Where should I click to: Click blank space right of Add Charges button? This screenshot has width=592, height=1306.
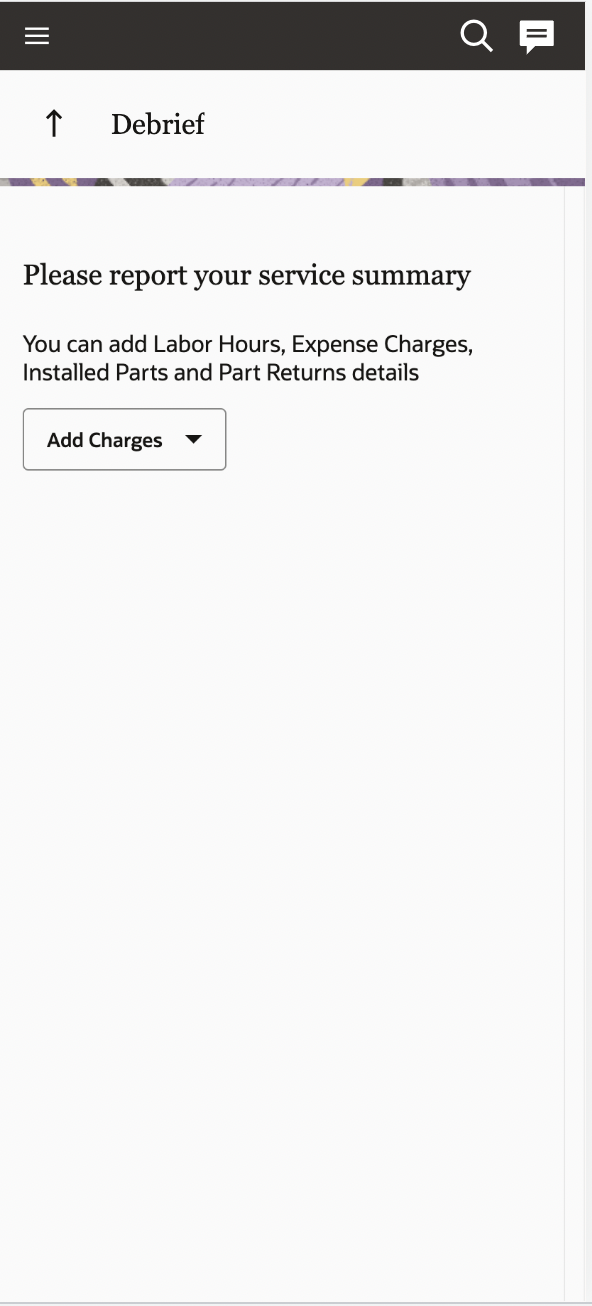click(x=395, y=439)
